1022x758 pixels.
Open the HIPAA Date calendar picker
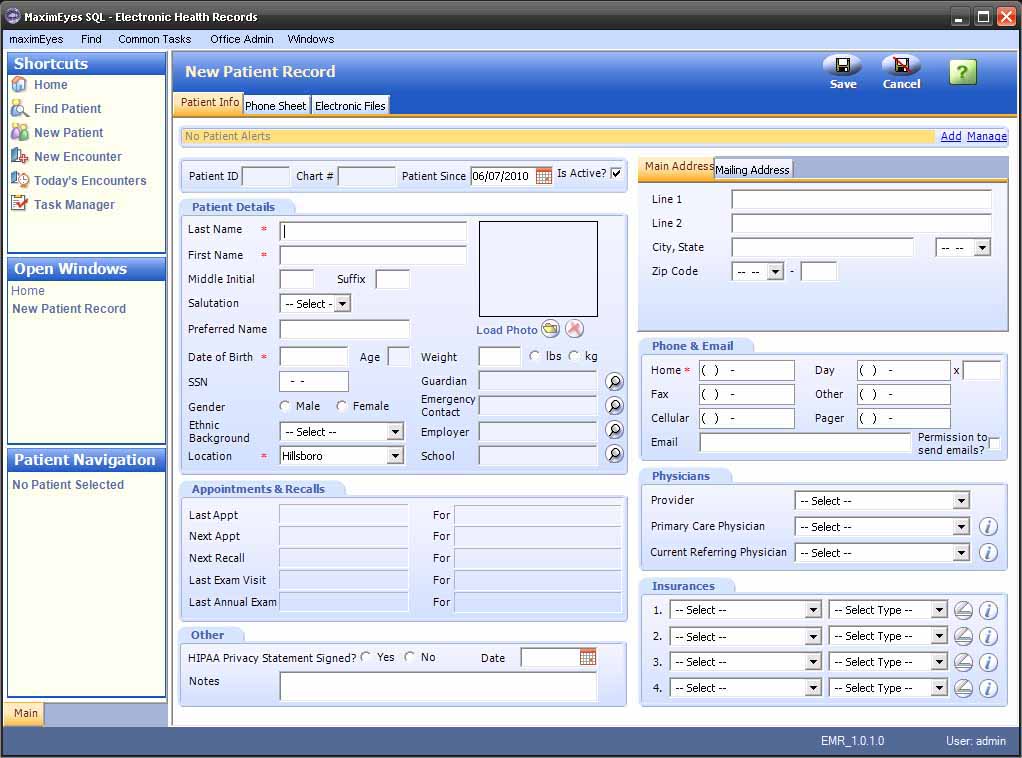tap(587, 657)
